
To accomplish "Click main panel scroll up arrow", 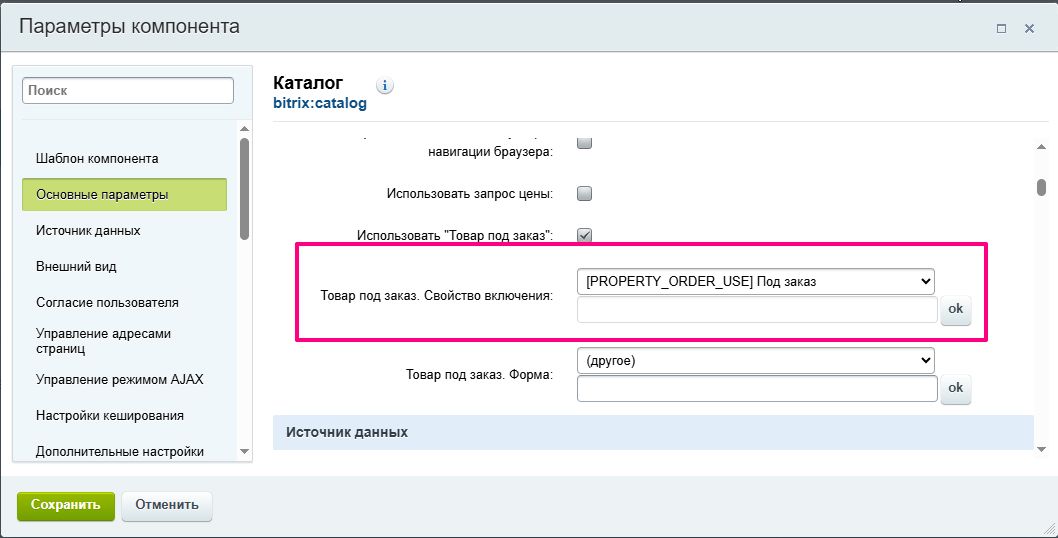I will point(1041,148).
